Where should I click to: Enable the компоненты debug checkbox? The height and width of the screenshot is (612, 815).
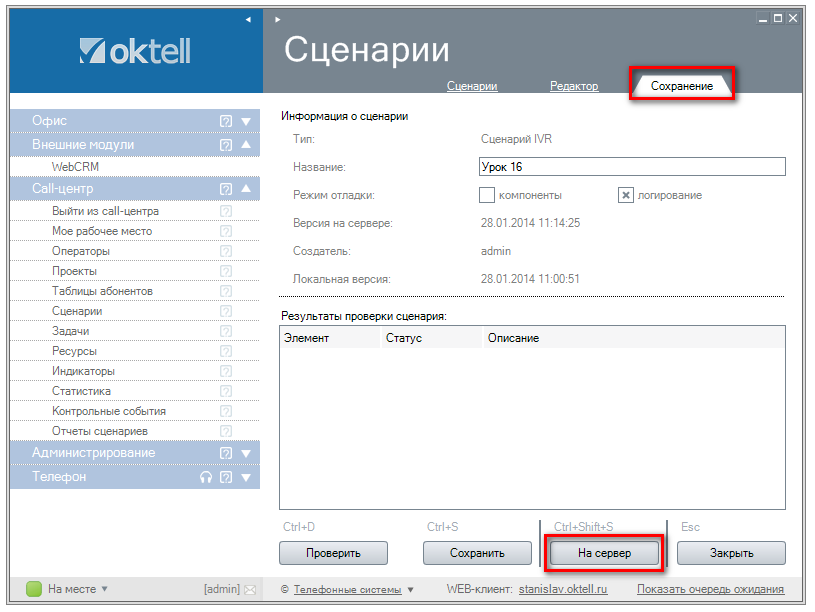click(x=487, y=195)
